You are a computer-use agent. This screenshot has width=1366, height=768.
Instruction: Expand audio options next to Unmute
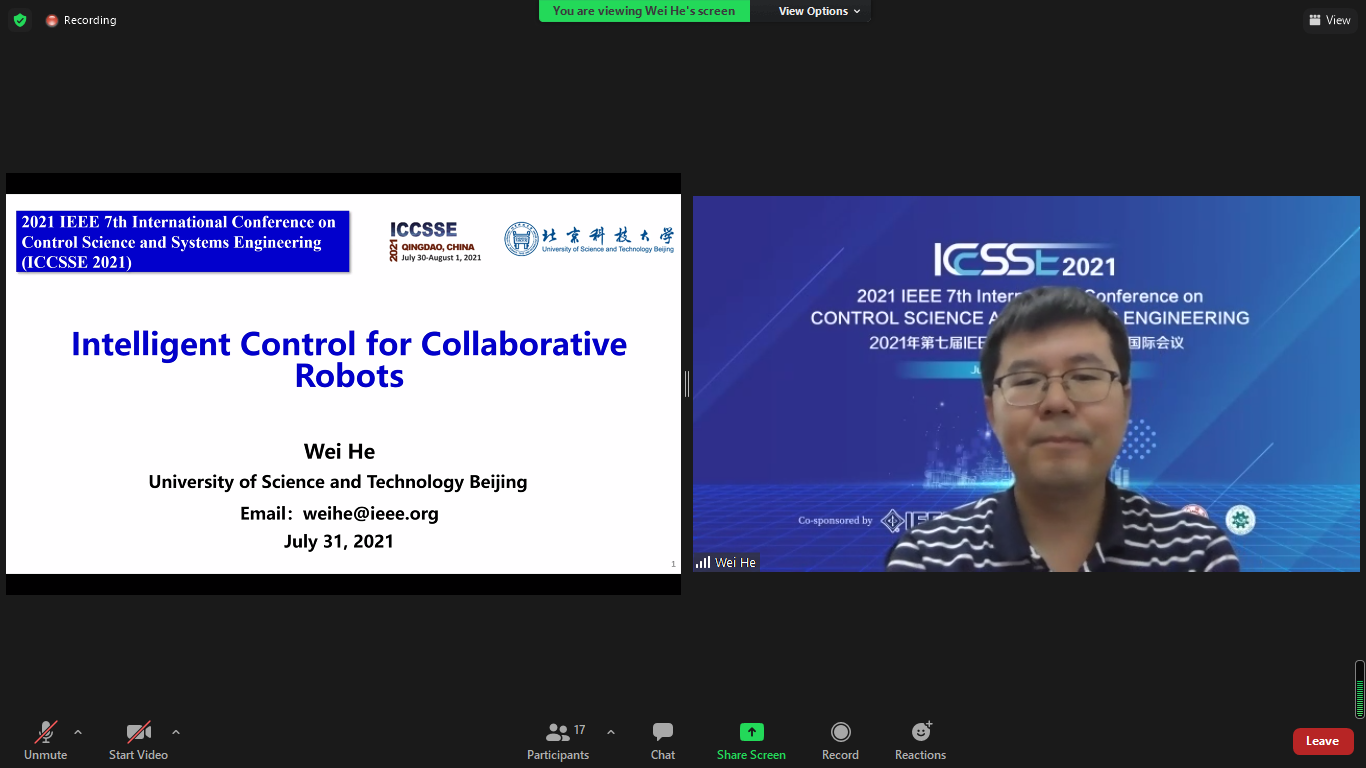pyautogui.click(x=78, y=732)
